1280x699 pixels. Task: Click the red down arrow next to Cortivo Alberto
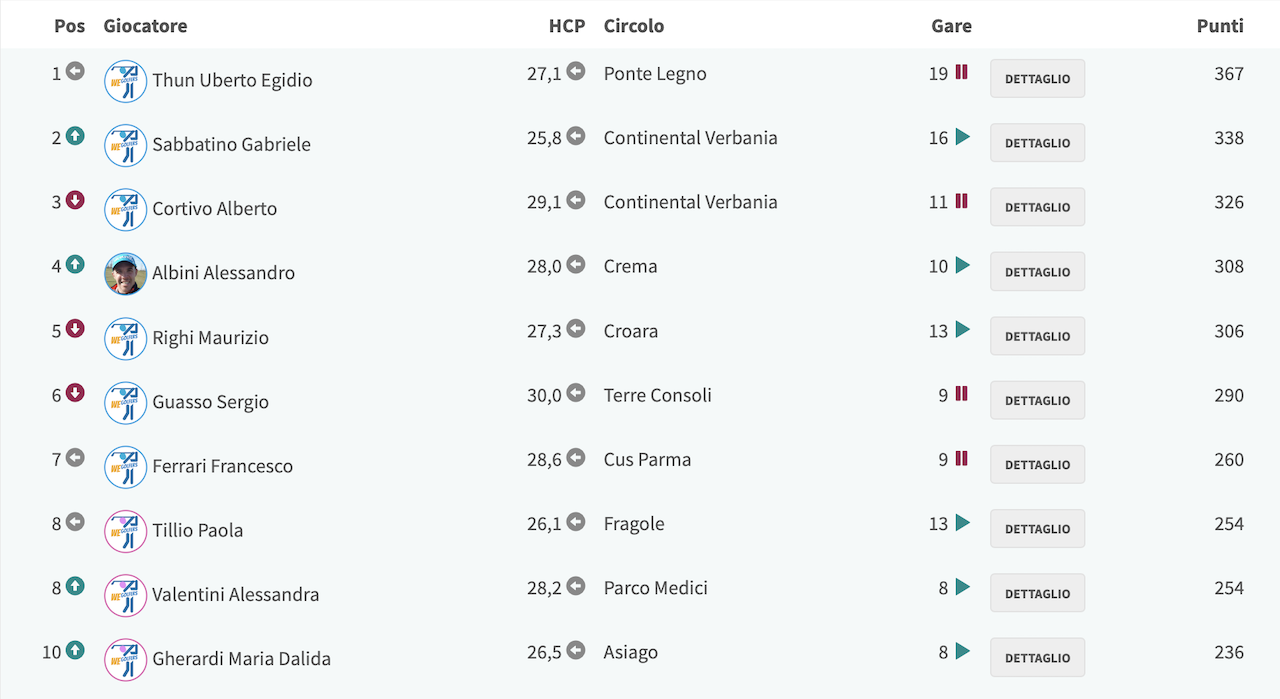point(75,200)
